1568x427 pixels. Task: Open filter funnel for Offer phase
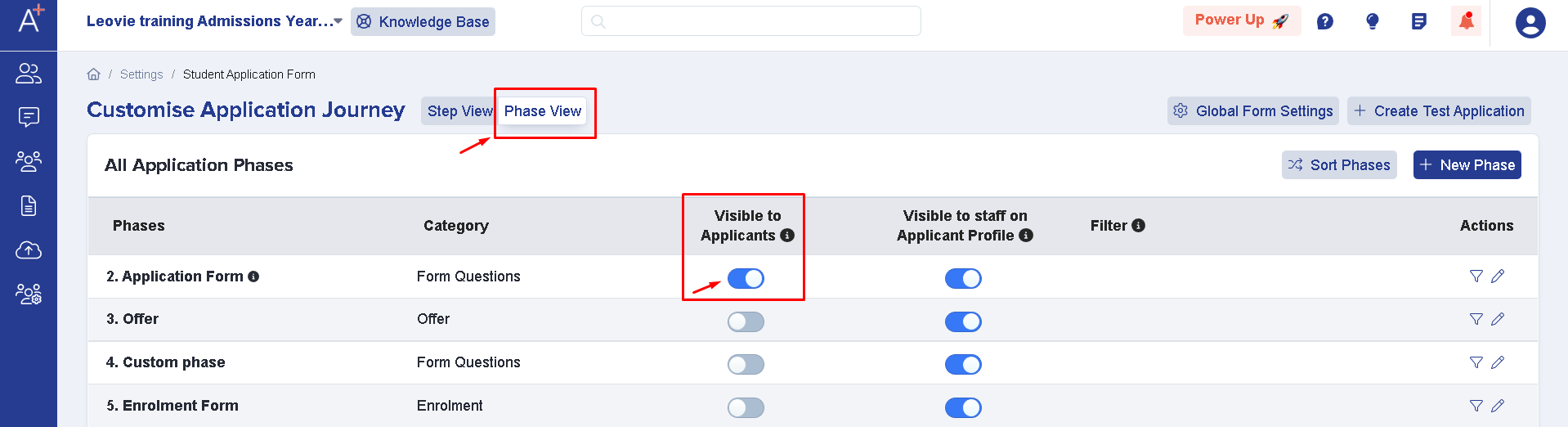point(1476,319)
